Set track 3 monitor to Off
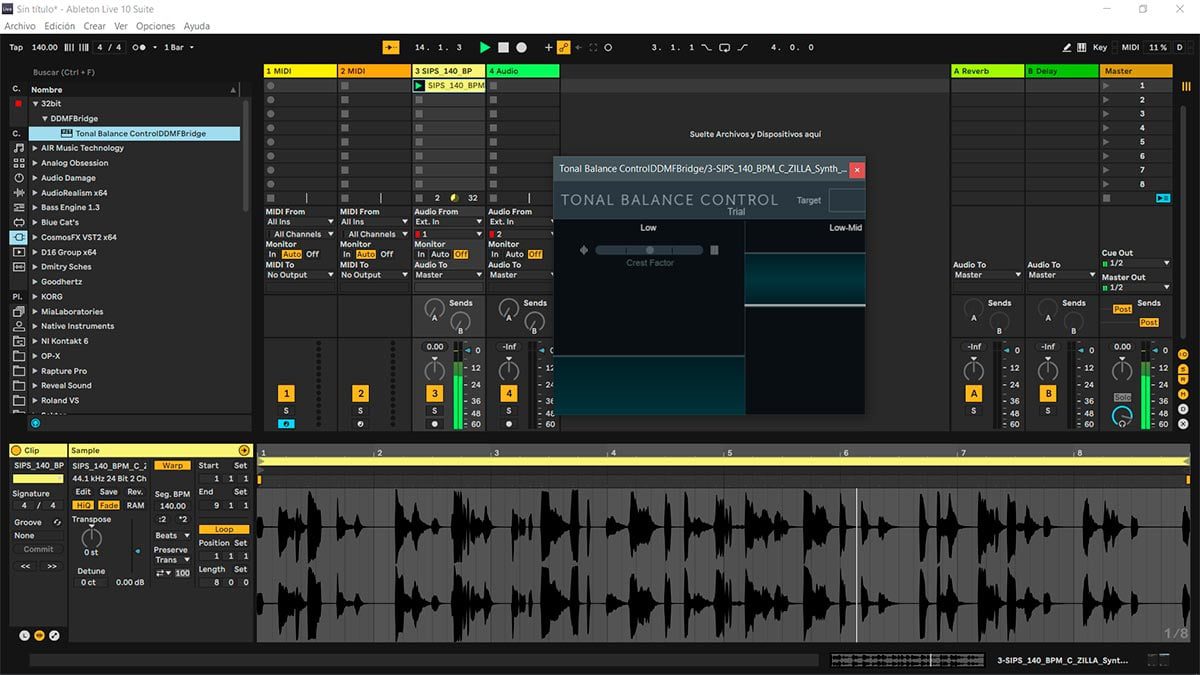This screenshot has height=675, width=1200. tap(461, 254)
